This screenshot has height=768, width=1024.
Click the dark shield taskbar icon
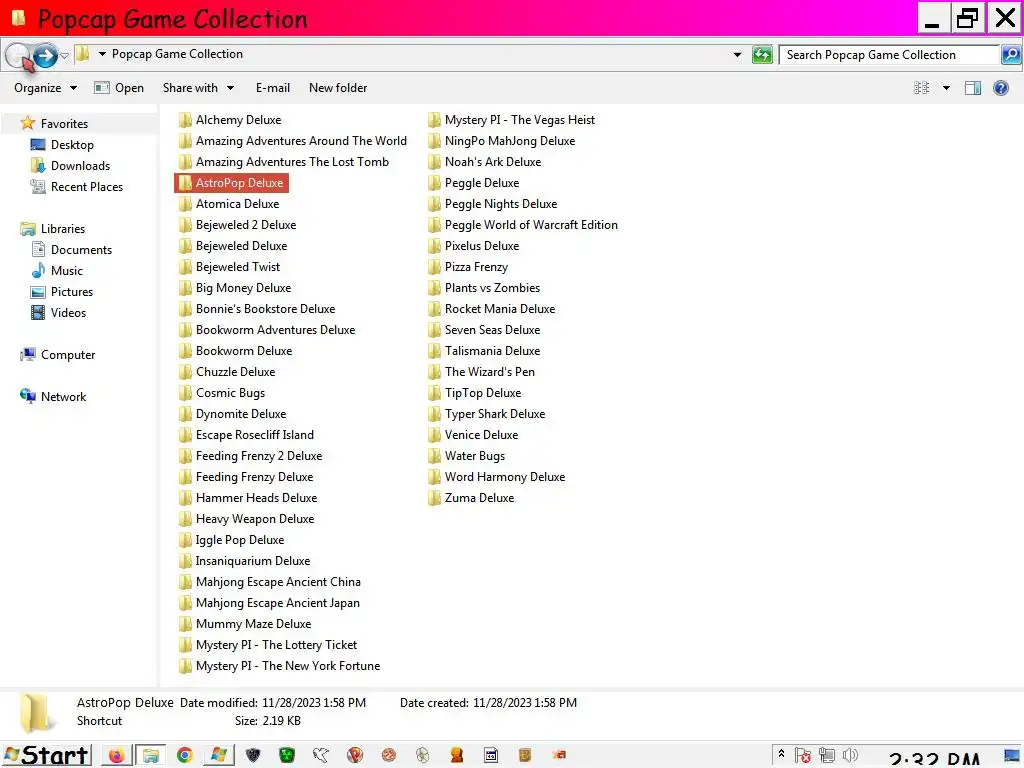click(x=253, y=756)
